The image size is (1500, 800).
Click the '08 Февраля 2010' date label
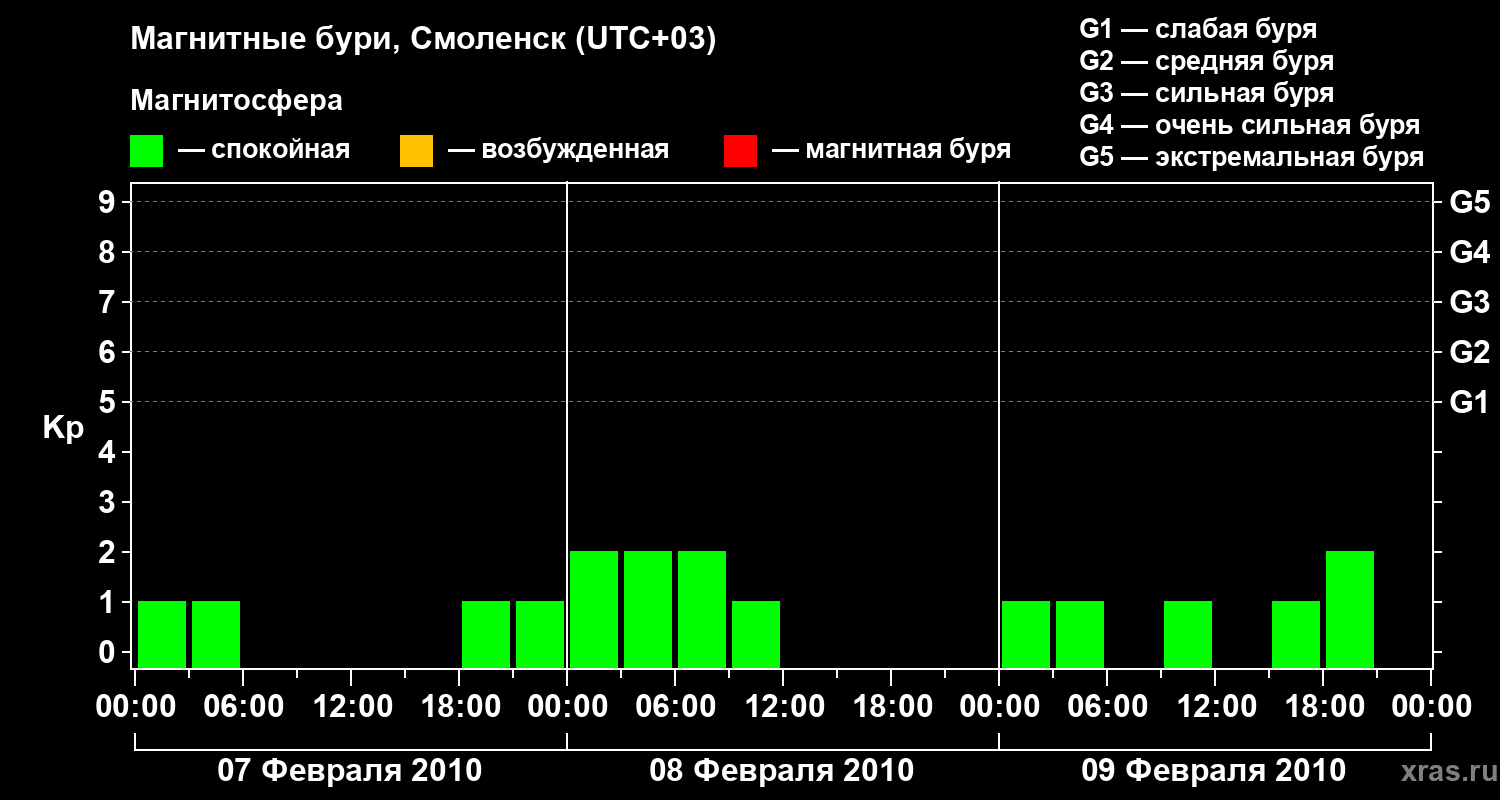click(782, 771)
